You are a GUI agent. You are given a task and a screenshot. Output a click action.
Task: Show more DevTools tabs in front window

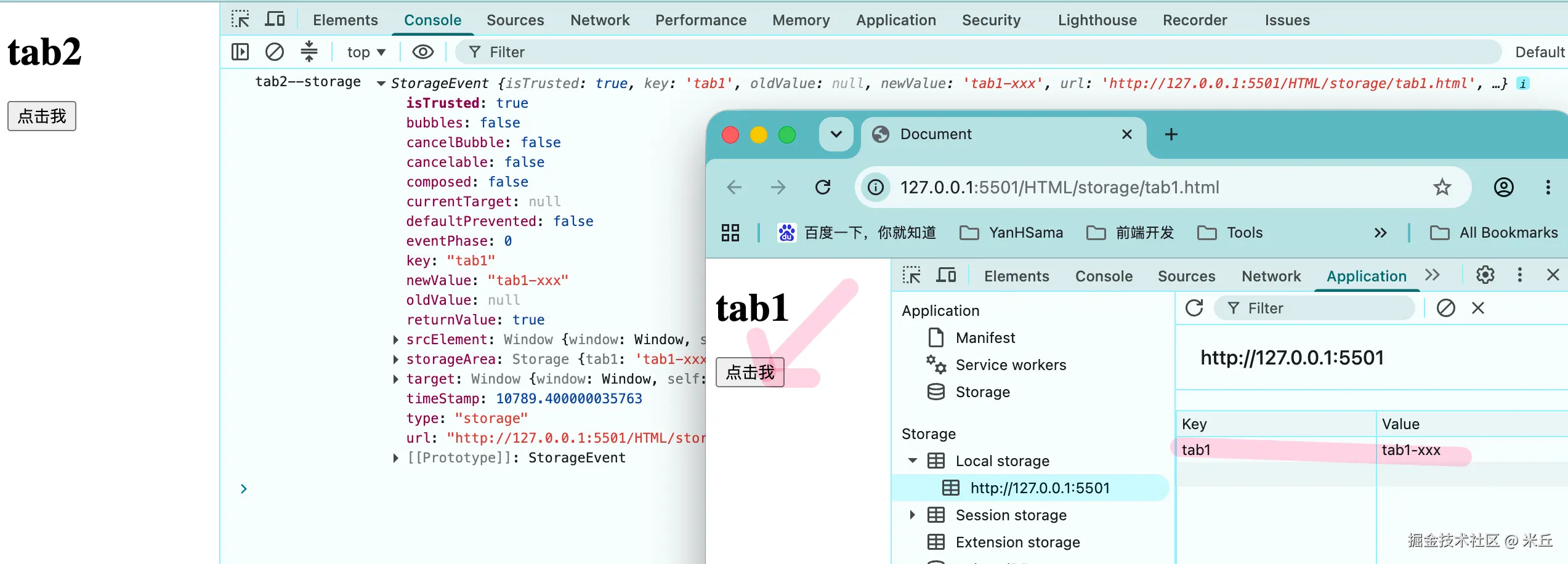pyautogui.click(x=1433, y=275)
